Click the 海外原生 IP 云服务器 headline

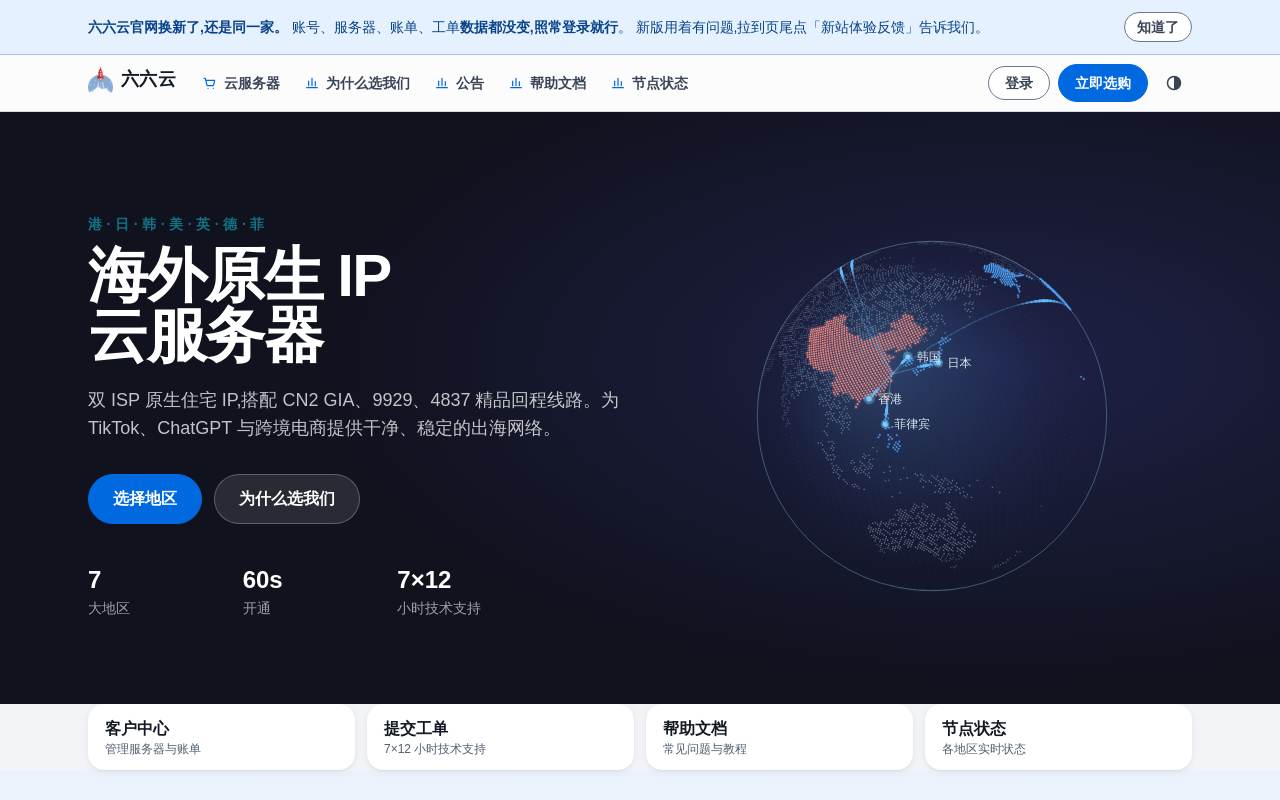click(x=240, y=305)
